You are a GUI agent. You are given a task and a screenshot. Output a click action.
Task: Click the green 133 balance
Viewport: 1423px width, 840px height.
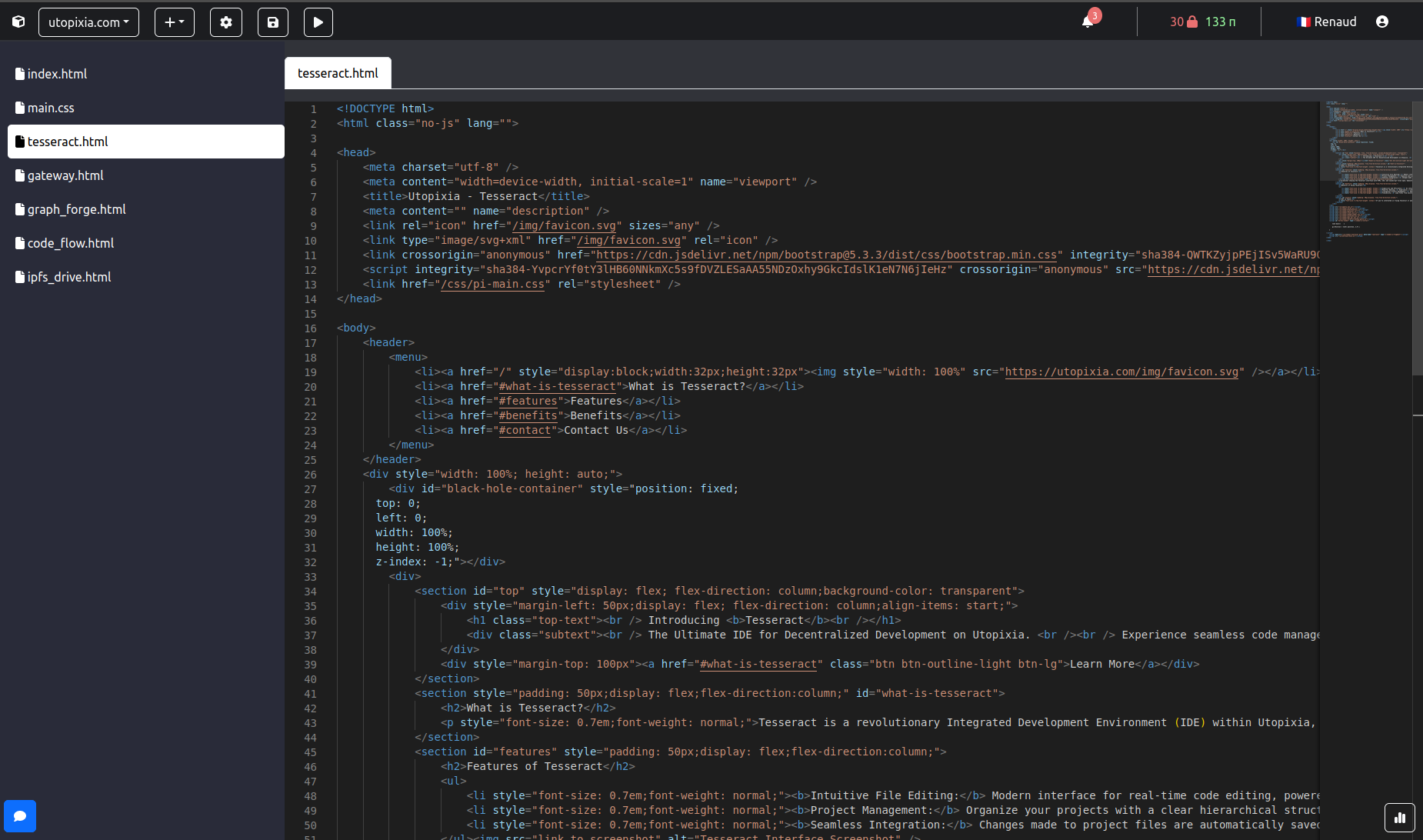tap(1221, 22)
